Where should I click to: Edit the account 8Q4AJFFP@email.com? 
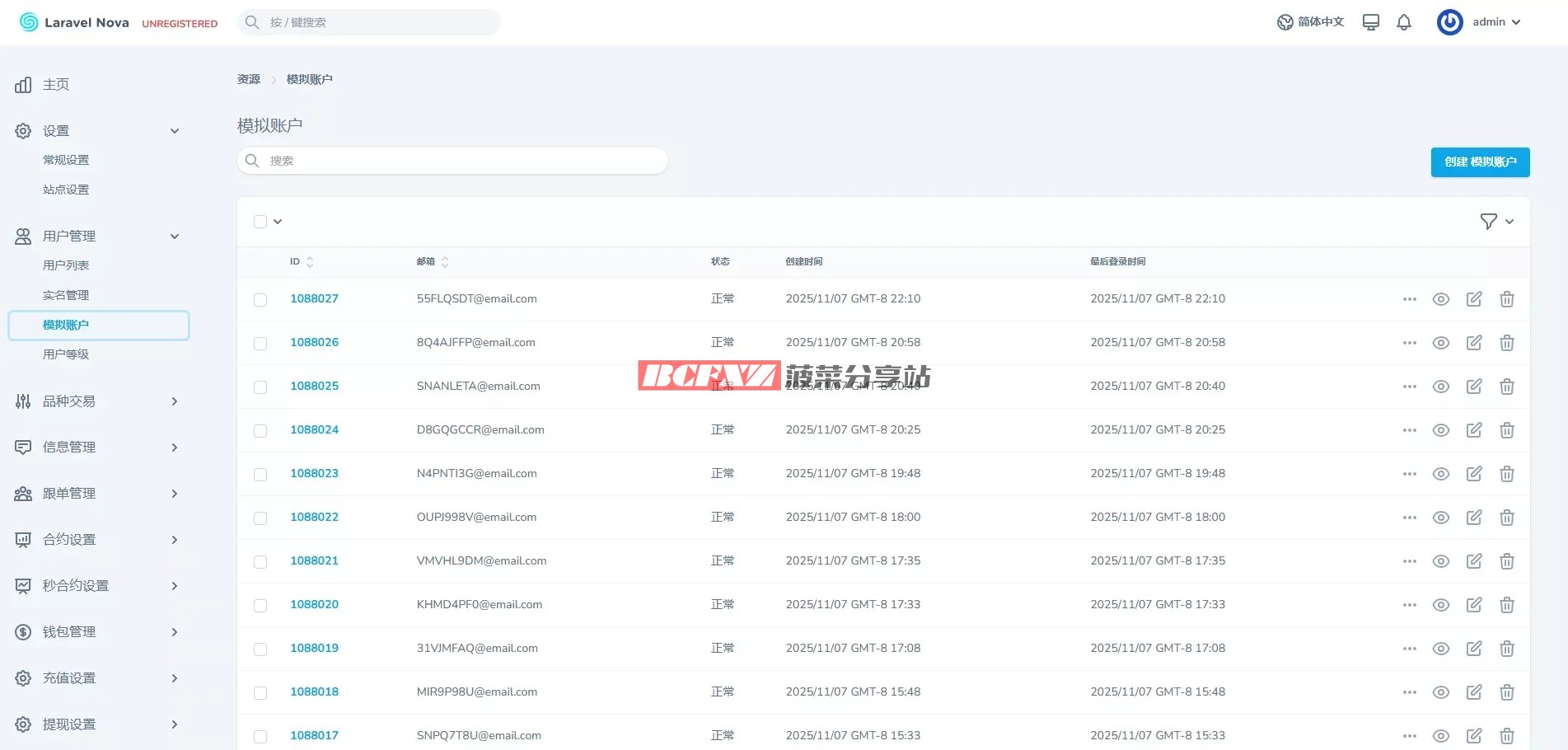(x=1473, y=343)
